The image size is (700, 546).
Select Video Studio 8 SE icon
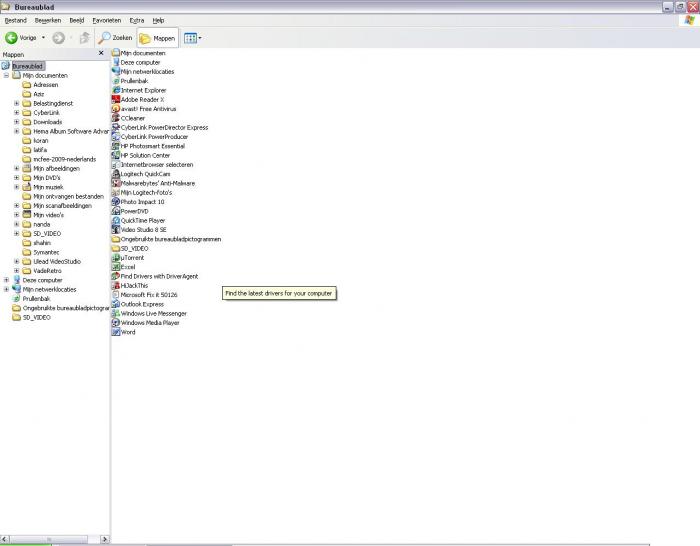point(116,230)
